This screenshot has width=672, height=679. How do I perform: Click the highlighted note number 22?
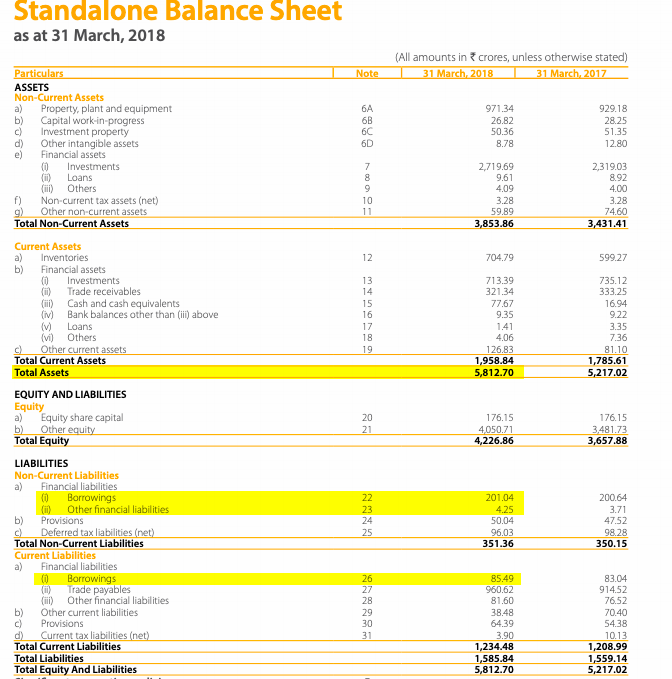[367, 498]
